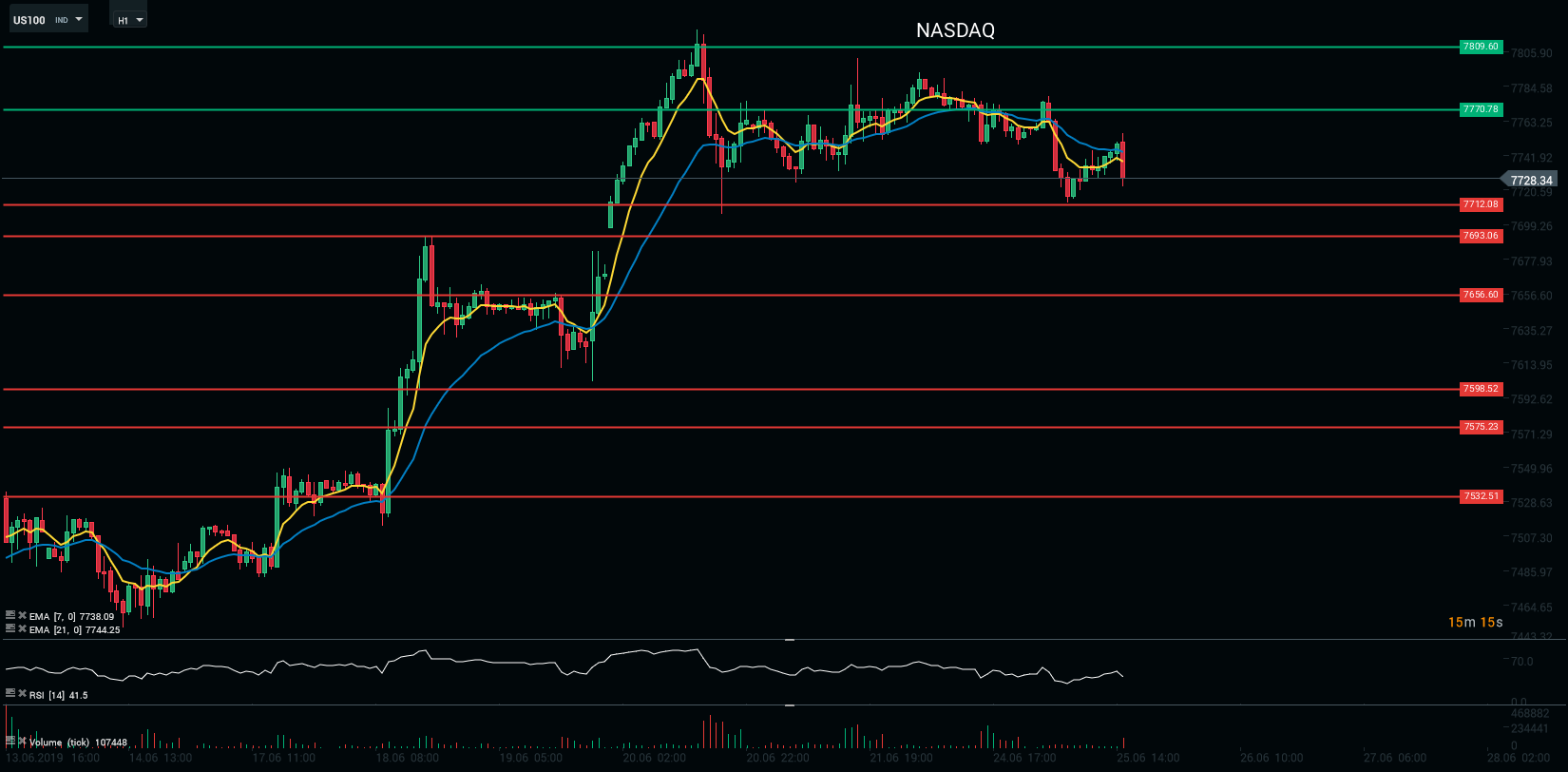Select the 7598.52 red level label

[1481, 389]
